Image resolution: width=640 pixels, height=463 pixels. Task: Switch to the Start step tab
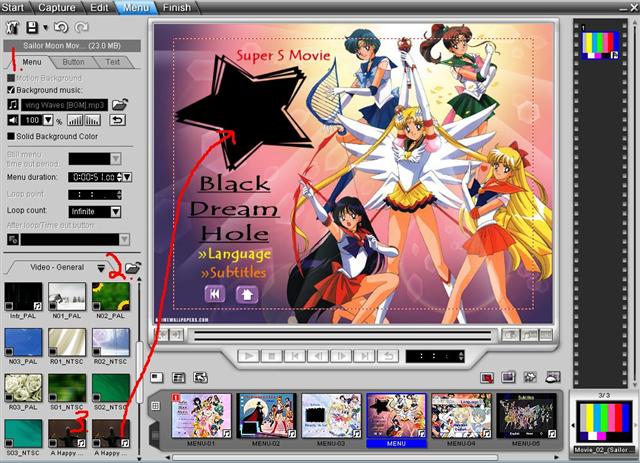click(13, 7)
